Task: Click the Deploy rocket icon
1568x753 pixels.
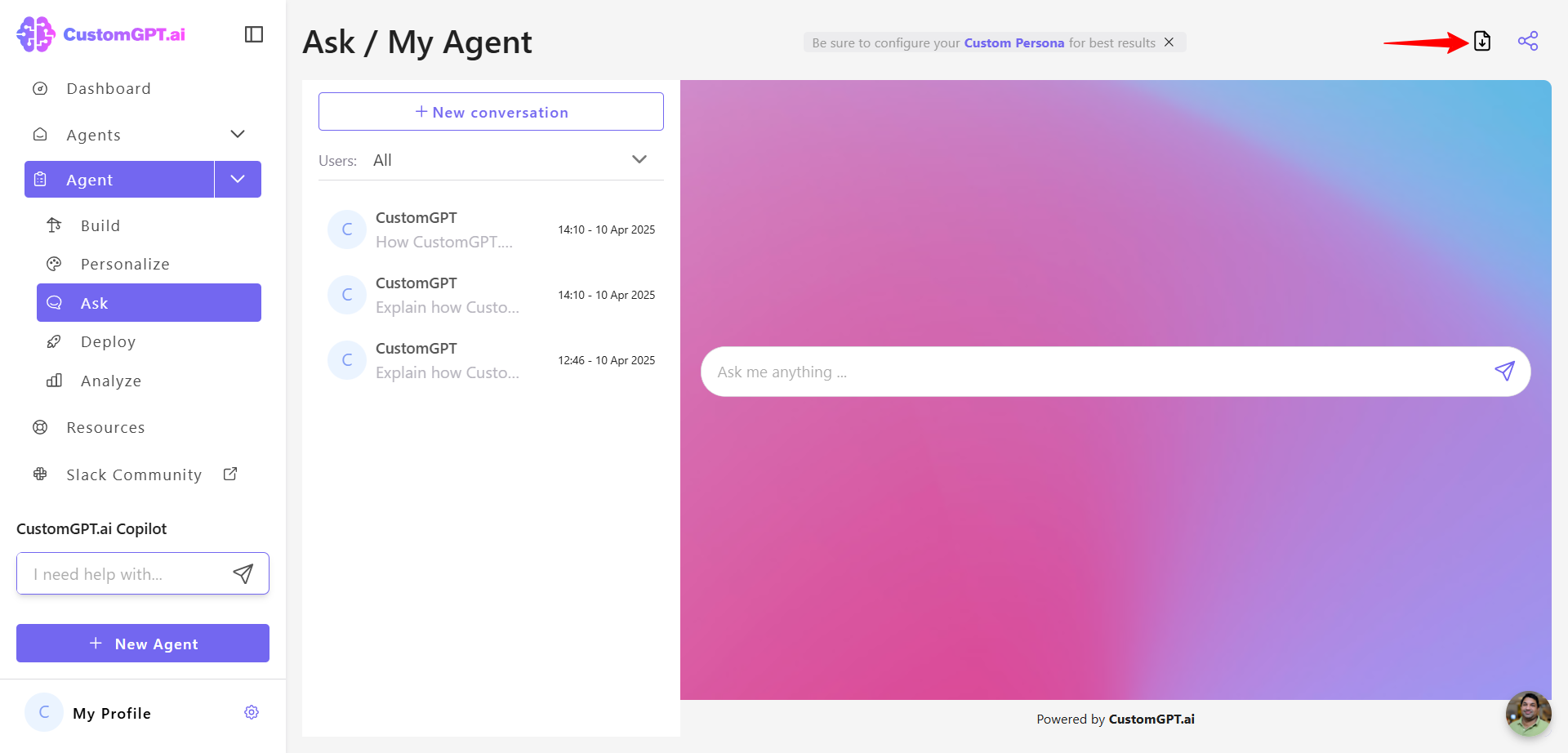Action: 54,341
